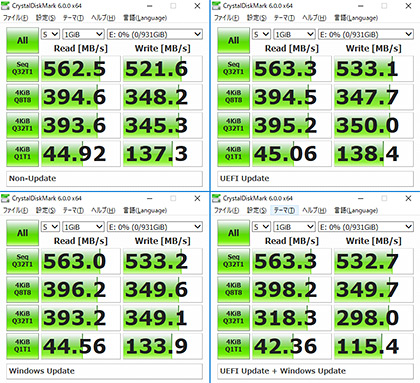This screenshot has width=420, height=383.
Task: Launch 4KiB Q1T1 test beside the 44.56 result
Action: click(x=22, y=346)
